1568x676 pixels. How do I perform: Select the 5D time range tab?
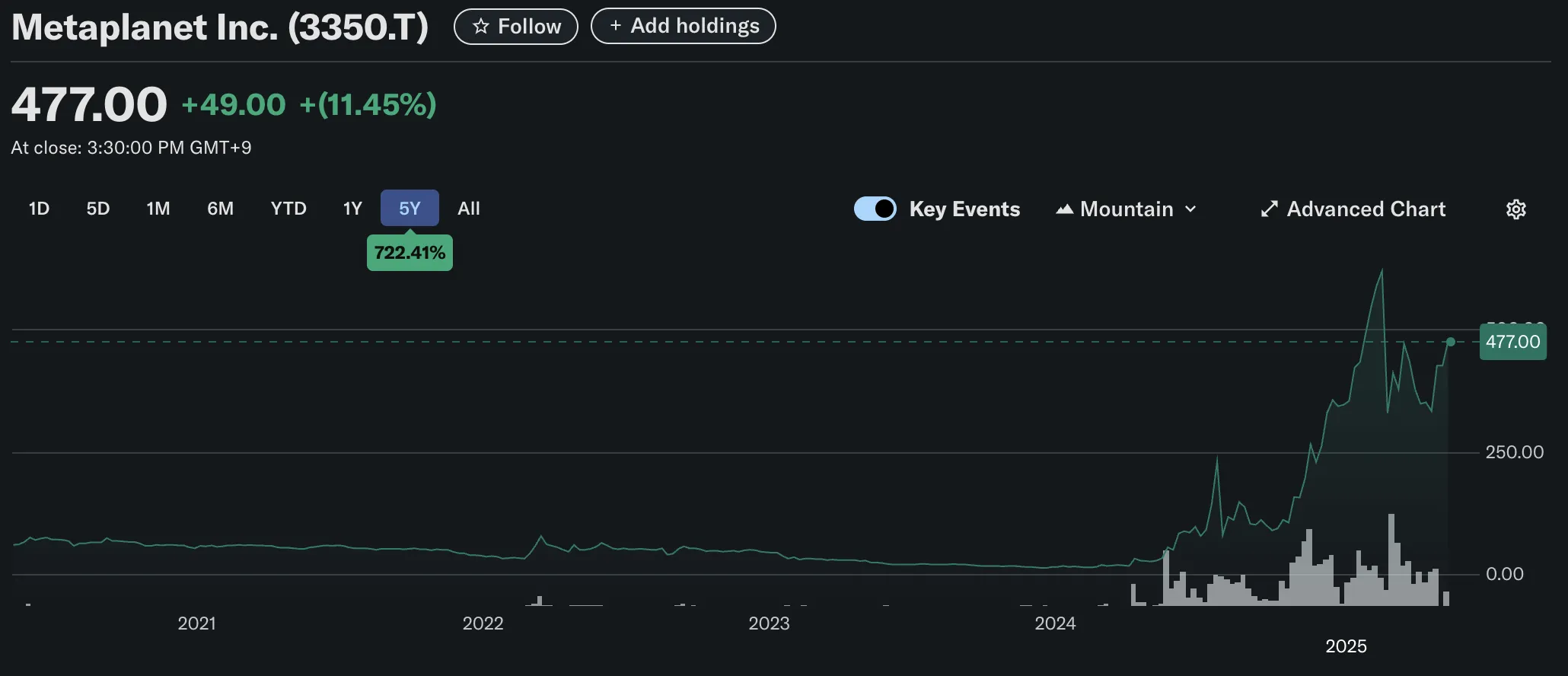click(x=98, y=209)
